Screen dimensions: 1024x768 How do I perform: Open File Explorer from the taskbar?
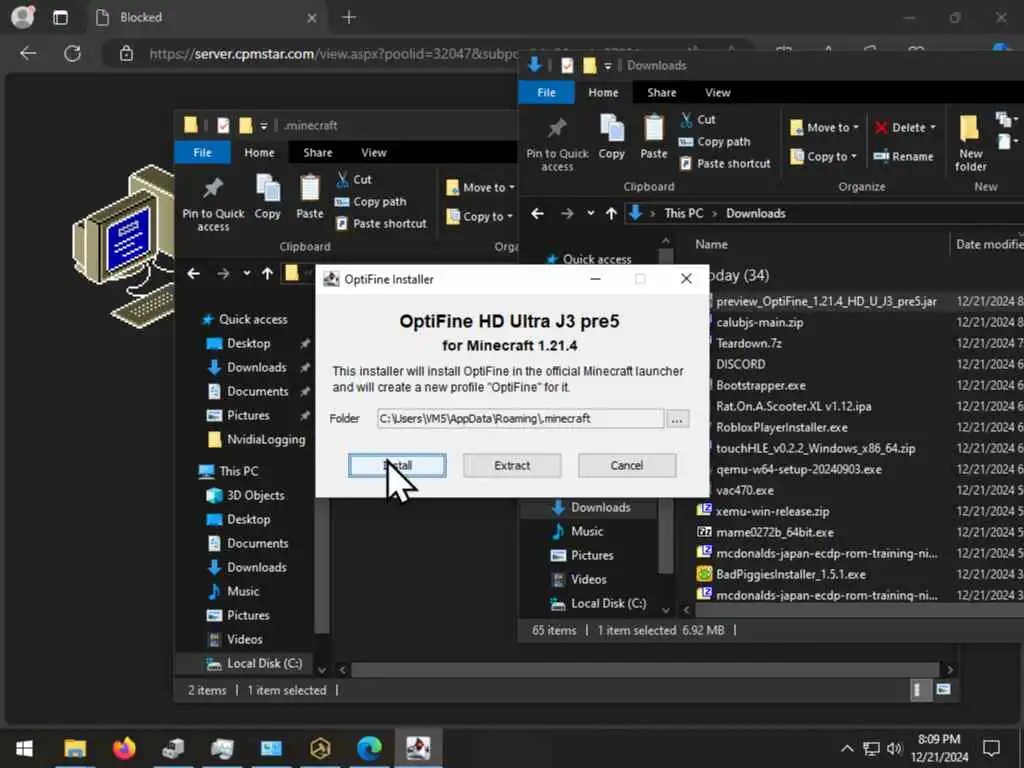coord(74,748)
